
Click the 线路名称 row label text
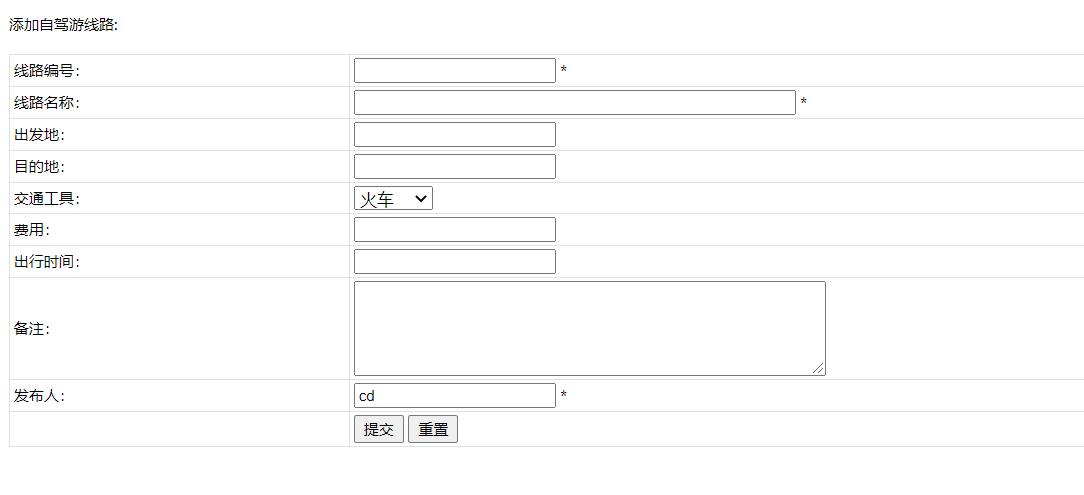[46, 103]
